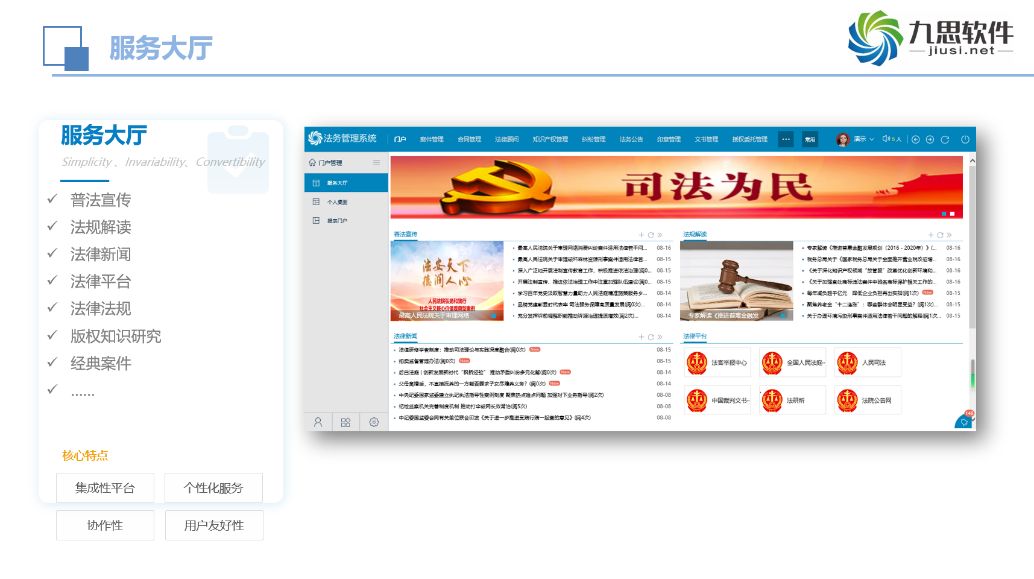Viewport: 1034px width, 579px height.
Task: Click the power/logout icon in top bar
Action: coord(965,139)
